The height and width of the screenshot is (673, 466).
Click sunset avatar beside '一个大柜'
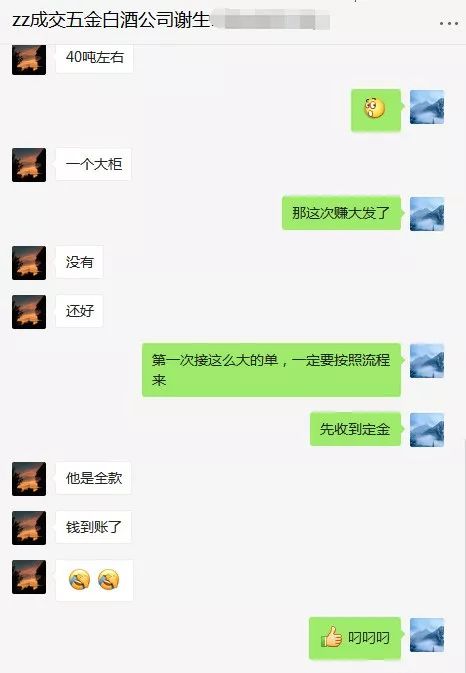(29, 165)
